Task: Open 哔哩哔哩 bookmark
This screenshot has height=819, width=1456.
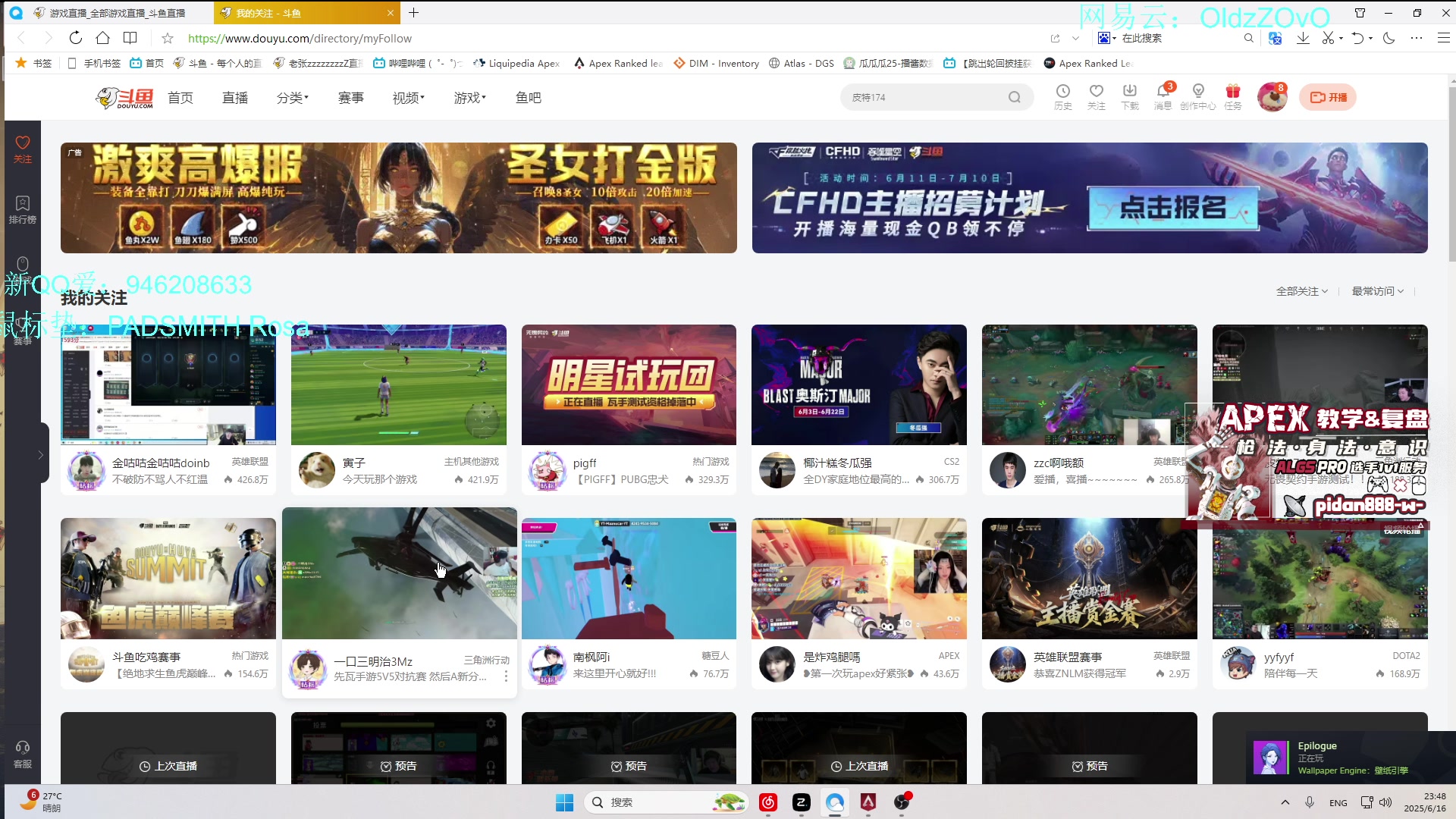Action: (417, 63)
